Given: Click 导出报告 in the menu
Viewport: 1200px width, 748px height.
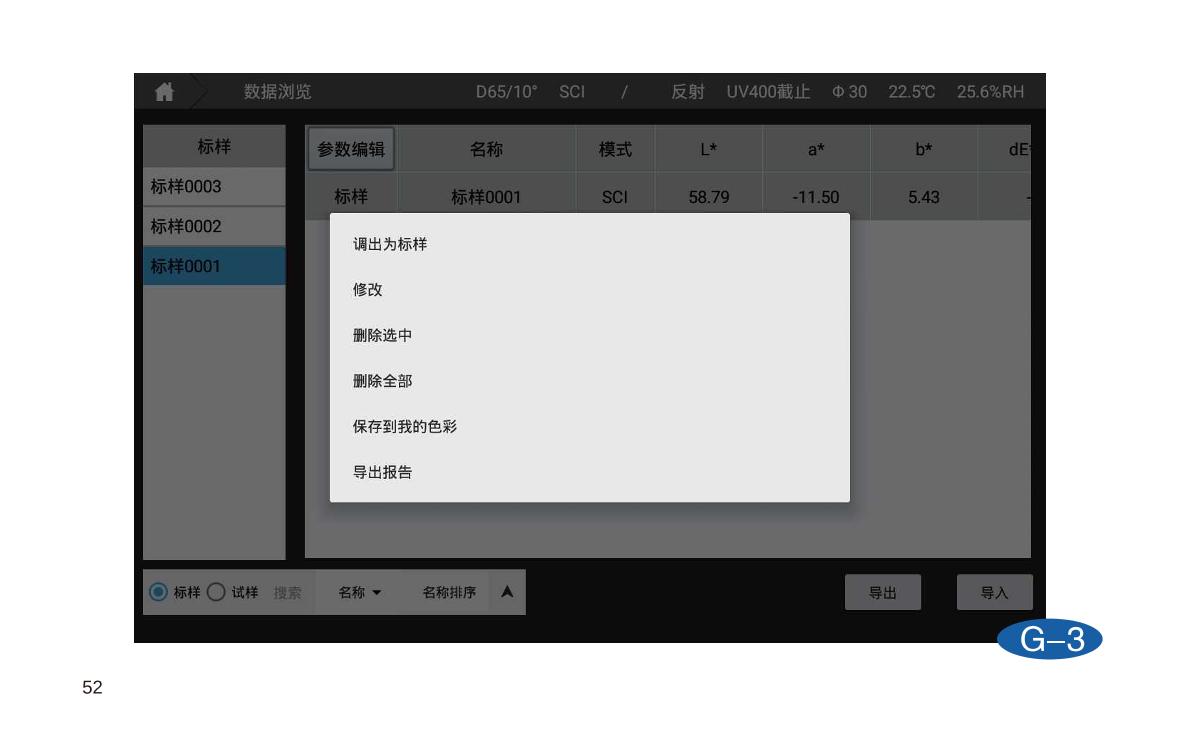Looking at the screenshot, I should click(x=382, y=472).
